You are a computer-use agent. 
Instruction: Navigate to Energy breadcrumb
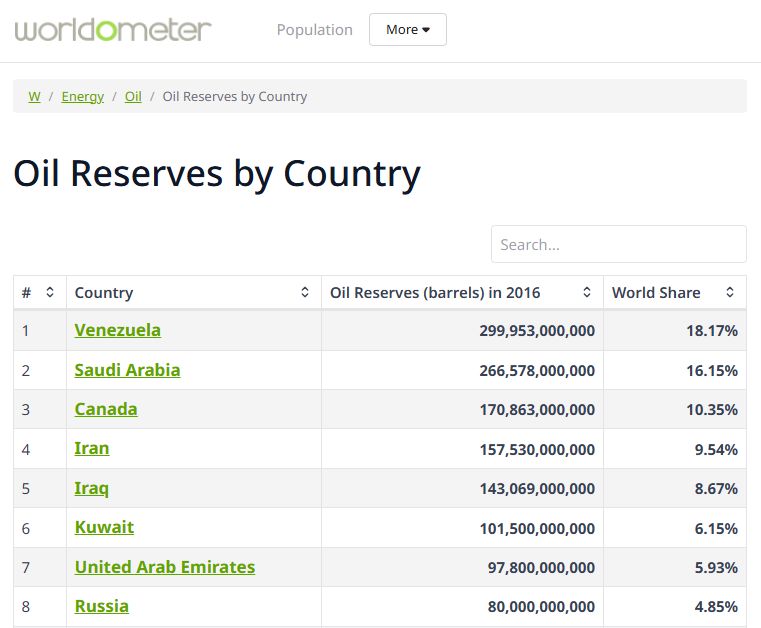(82, 97)
